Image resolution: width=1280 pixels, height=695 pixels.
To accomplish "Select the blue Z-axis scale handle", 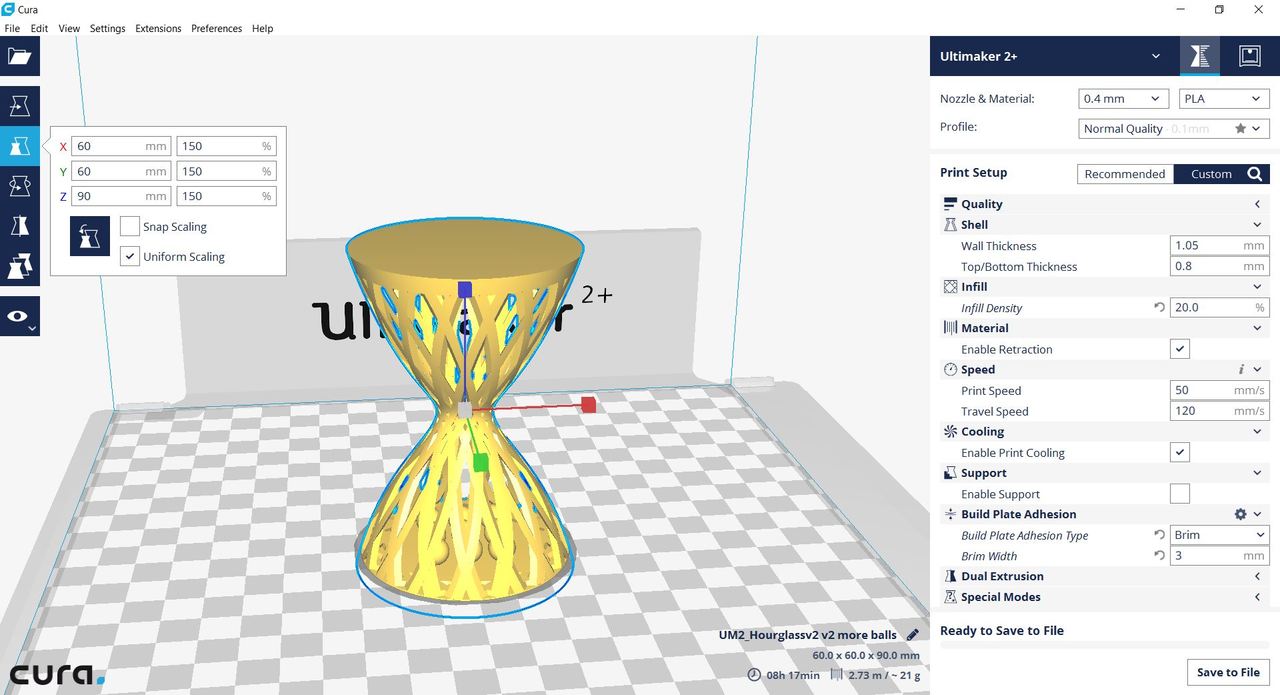I will (x=465, y=289).
